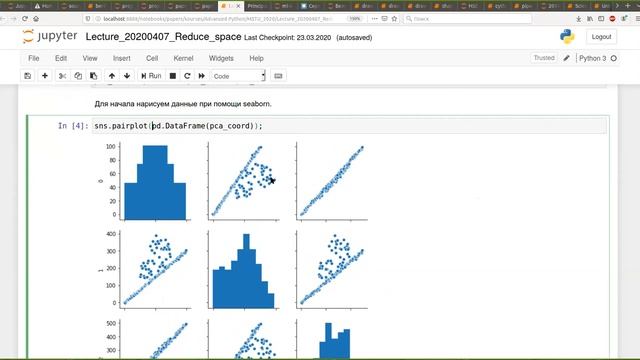The width and height of the screenshot is (640, 360).
Task: Open the File menu
Action: pyautogui.click(x=33, y=58)
